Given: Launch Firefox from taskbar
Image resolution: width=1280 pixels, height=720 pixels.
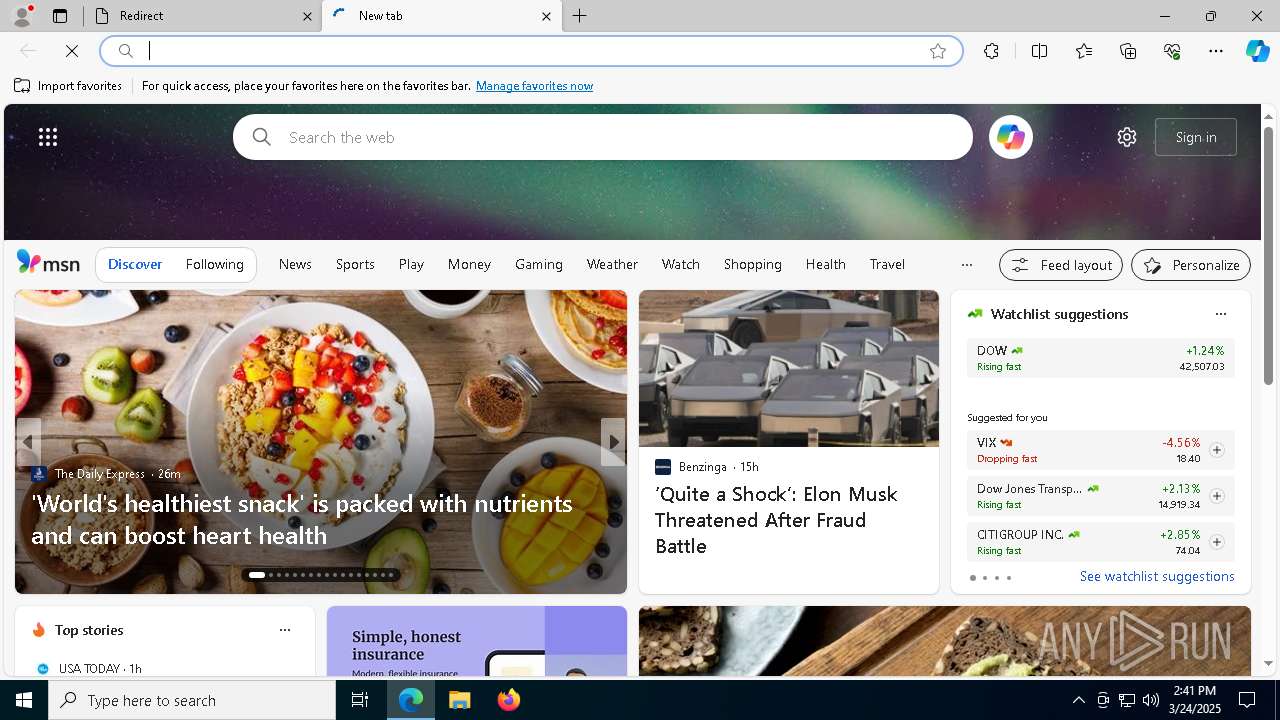Looking at the screenshot, I should [x=509, y=700].
